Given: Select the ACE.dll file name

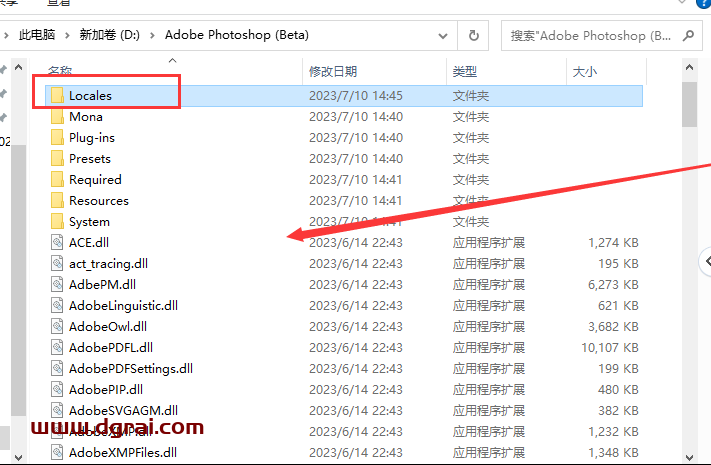Looking at the screenshot, I should click(x=89, y=242).
